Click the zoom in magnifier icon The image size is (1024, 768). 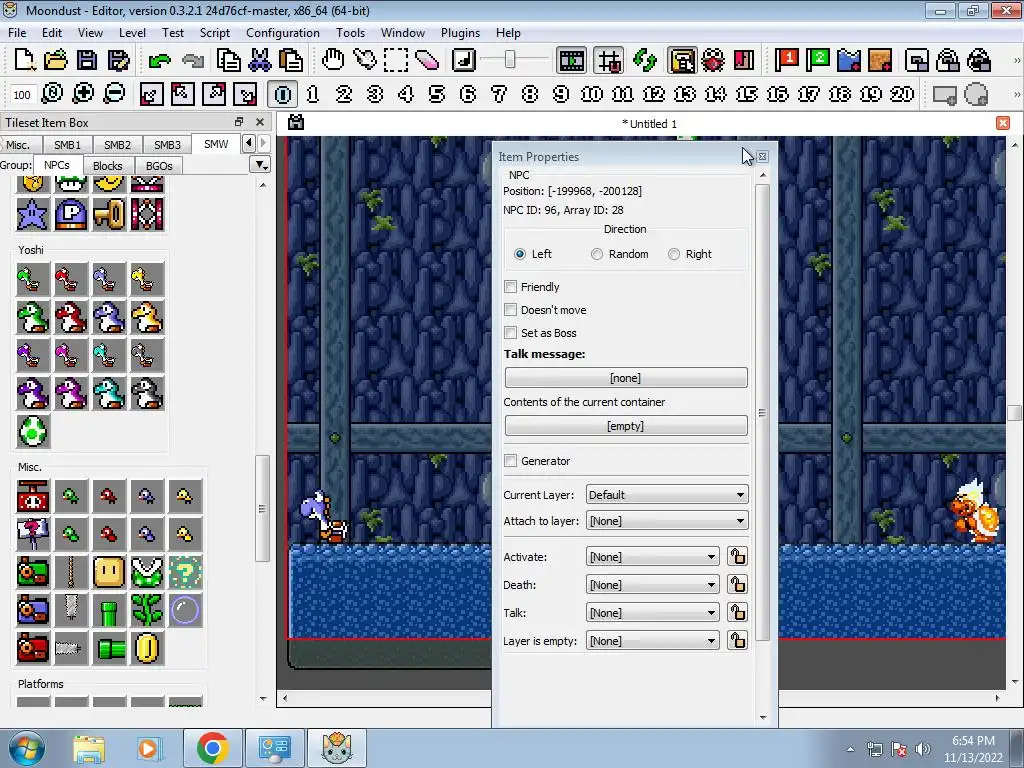(83, 94)
